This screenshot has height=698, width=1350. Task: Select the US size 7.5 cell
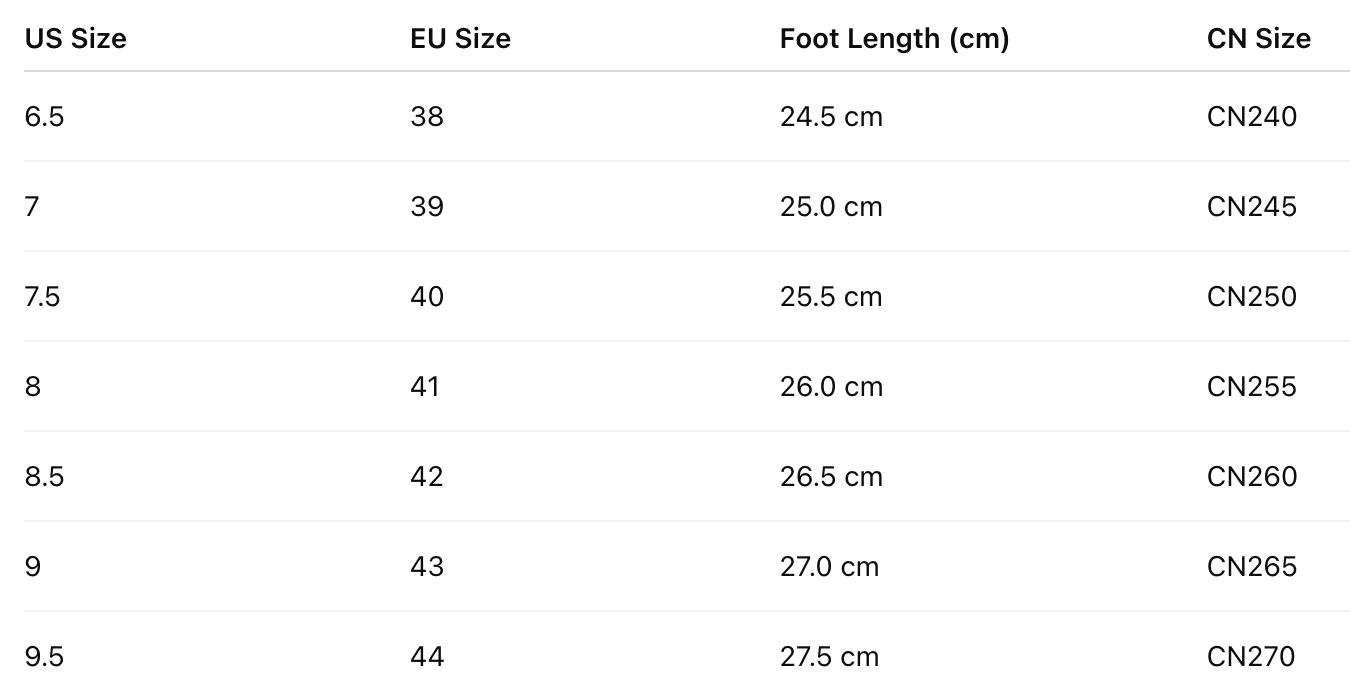(43, 297)
